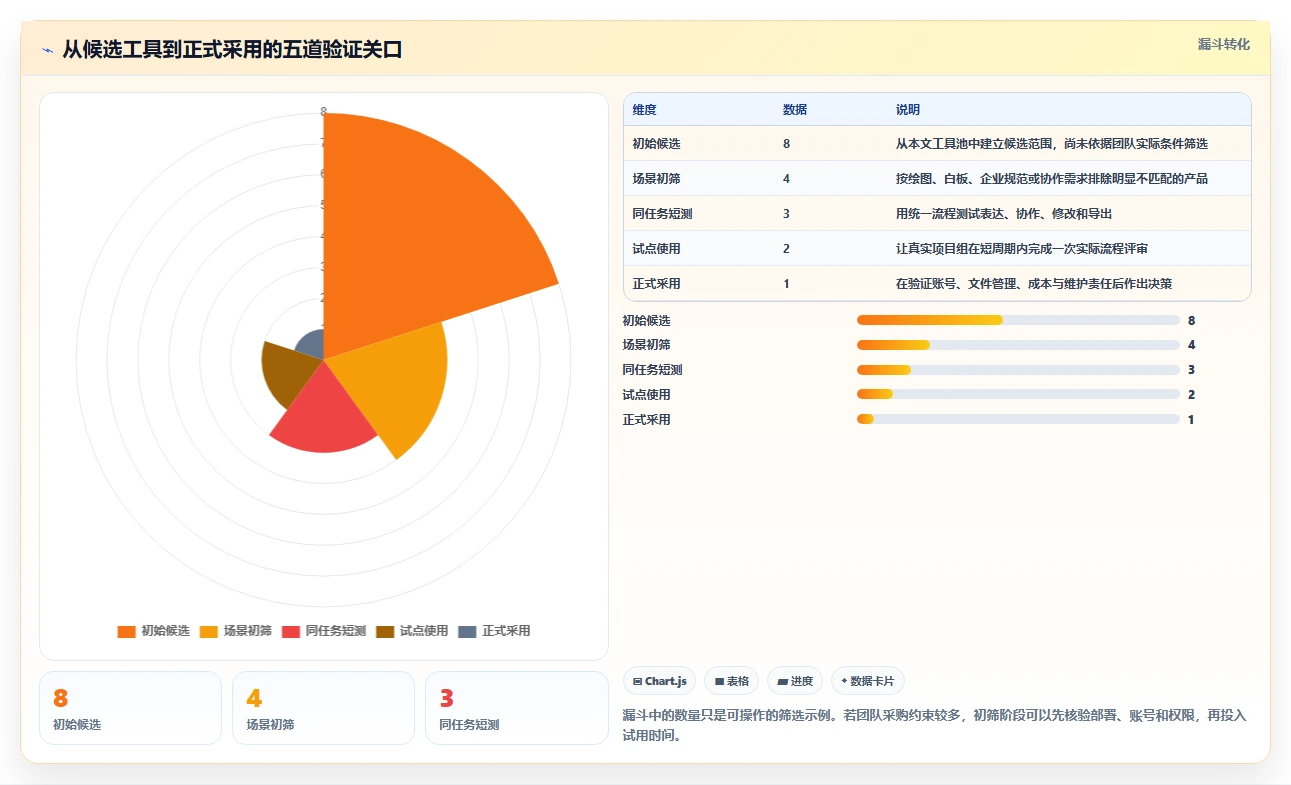Click the value 1 after the 正式采用 progress bar
The width and height of the screenshot is (1291, 785).
pyautogui.click(x=1191, y=420)
